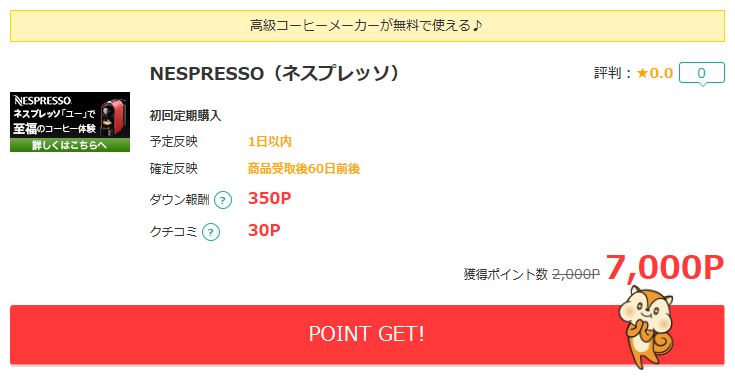Click the 商品受取後60日前後 text
Viewport: 735px width, 379px height.
[304, 169]
